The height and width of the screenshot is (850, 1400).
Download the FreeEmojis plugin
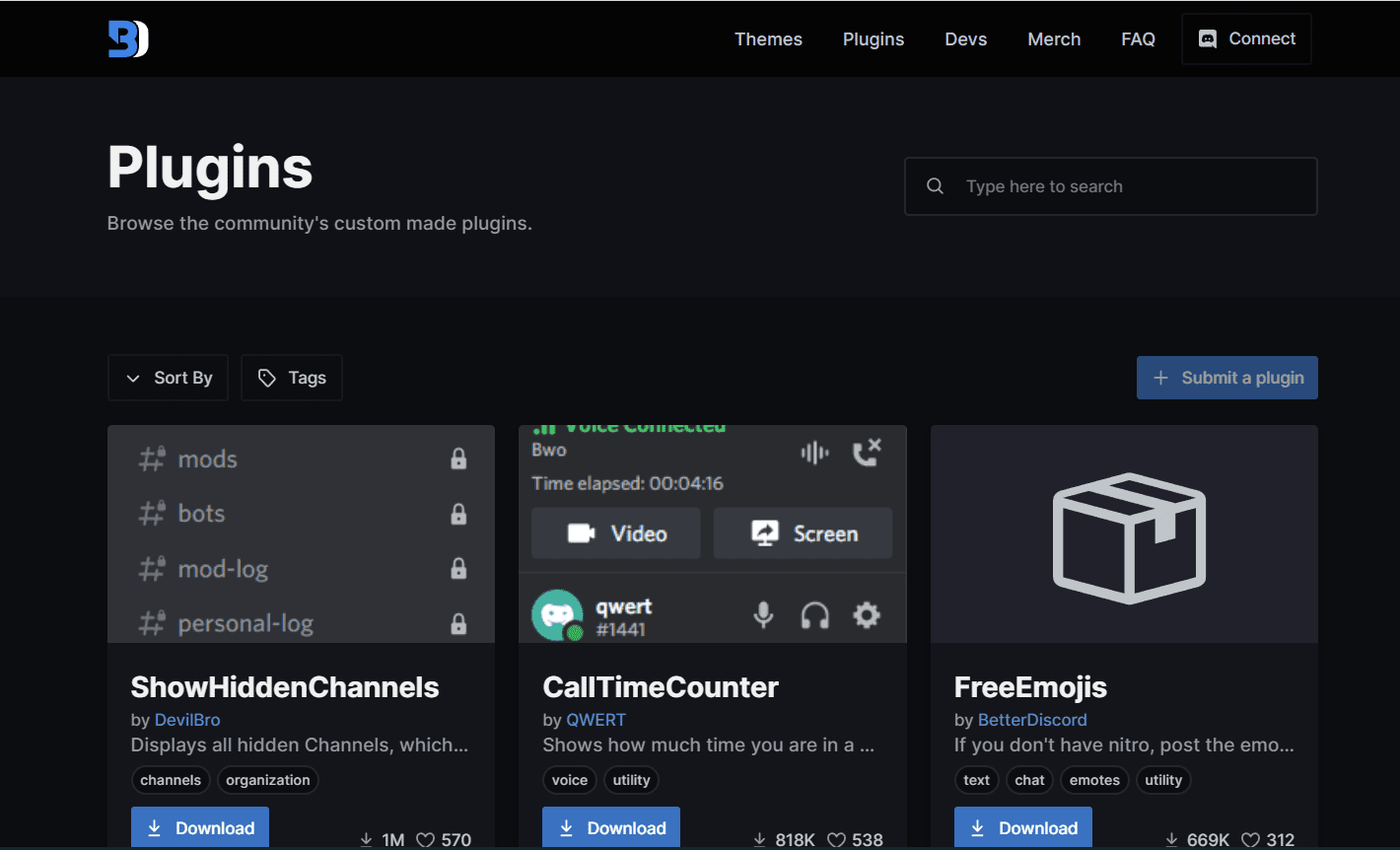point(1023,828)
